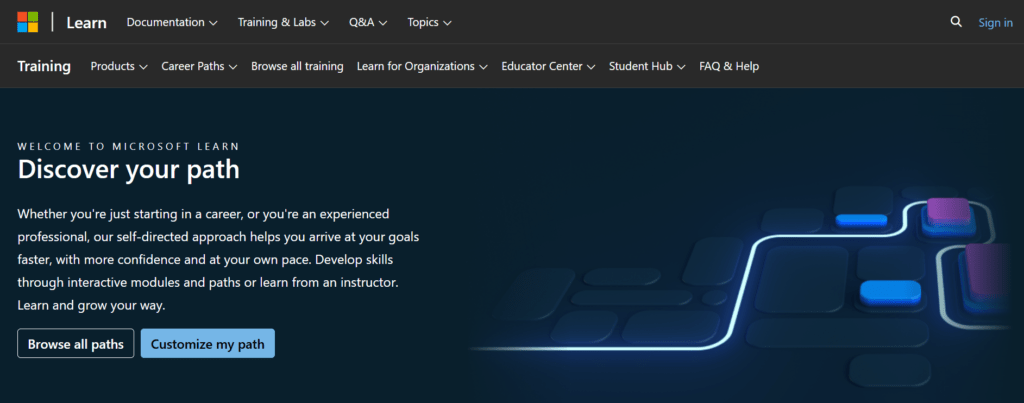This screenshot has height=403, width=1024.
Task: Open the Educator Center dropdown
Action: pos(549,66)
